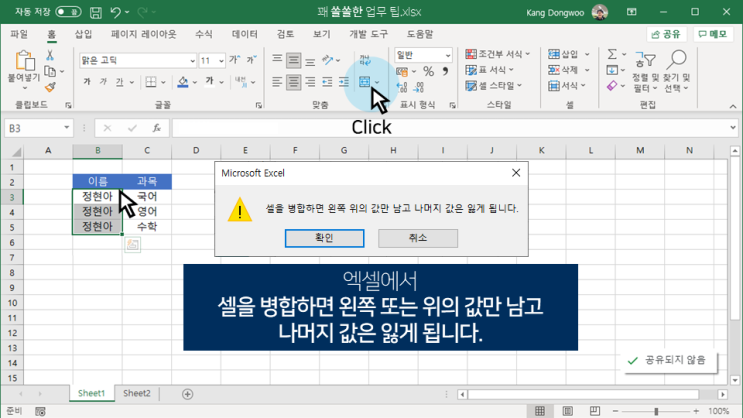Click the Percent Style icon
The height and width of the screenshot is (418, 743).
click(428, 72)
